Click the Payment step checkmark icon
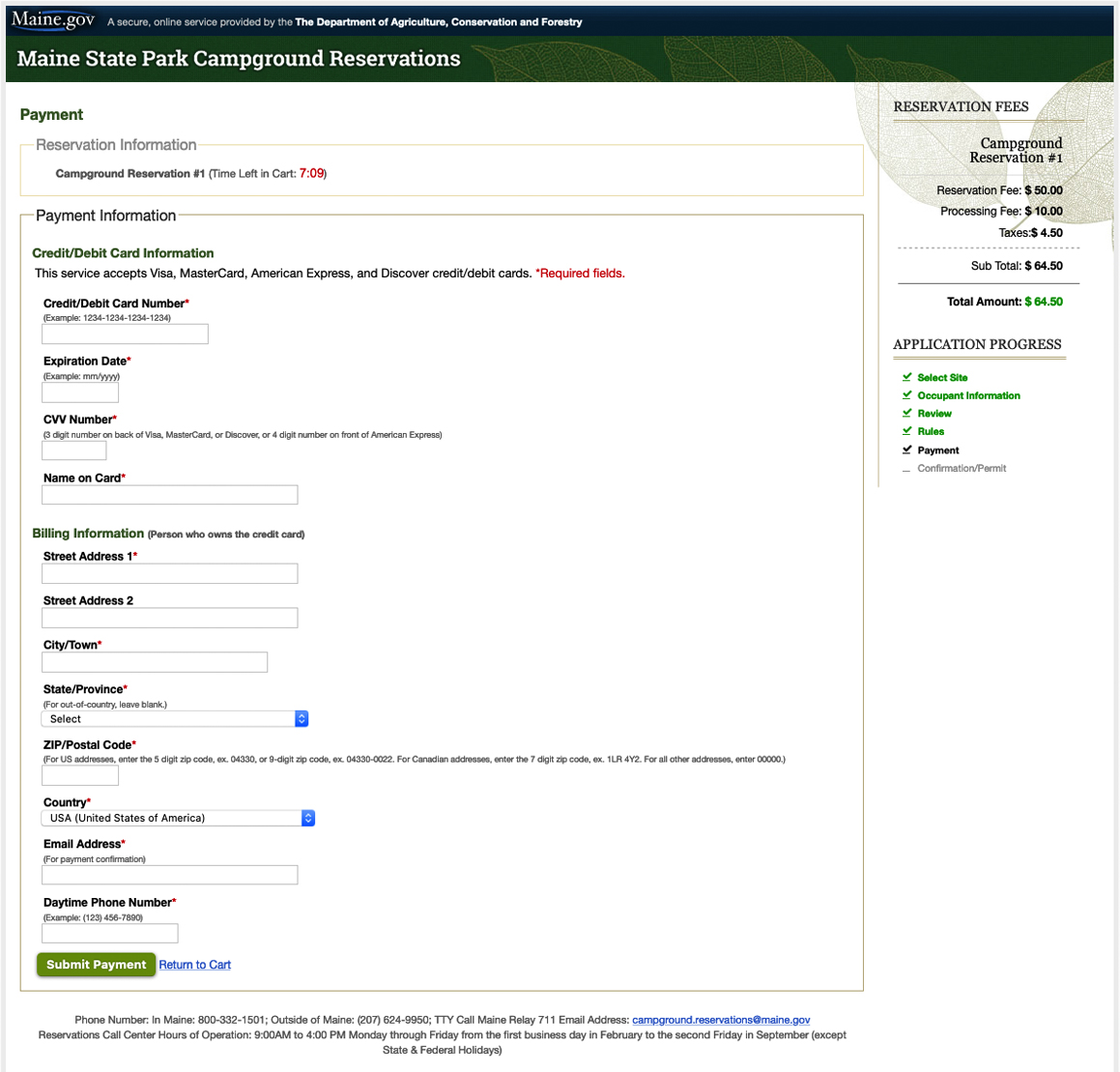Screen dimensions: 1120x1072 (x=906, y=450)
